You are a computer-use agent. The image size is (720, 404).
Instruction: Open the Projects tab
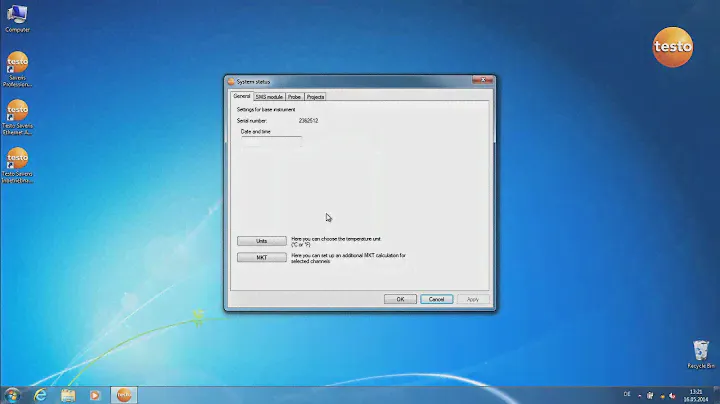pos(315,97)
